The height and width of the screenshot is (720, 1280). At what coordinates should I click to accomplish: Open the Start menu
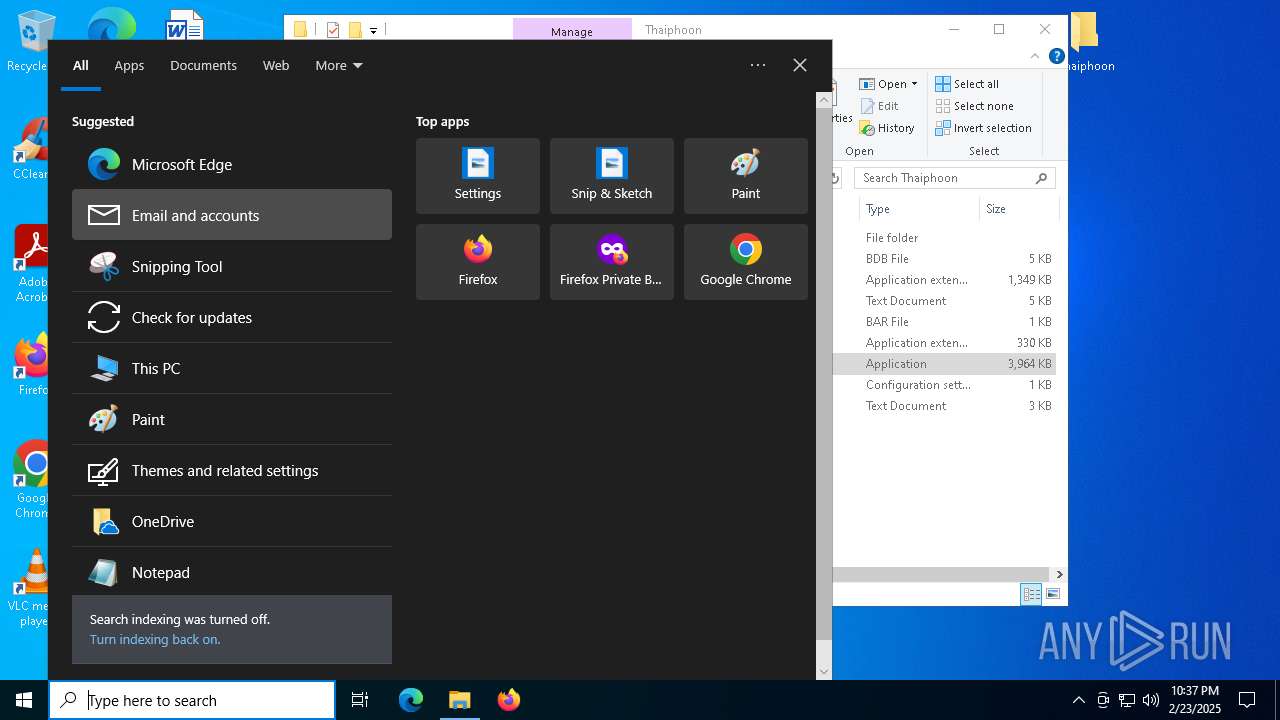pyautogui.click(x=24, y=700)
